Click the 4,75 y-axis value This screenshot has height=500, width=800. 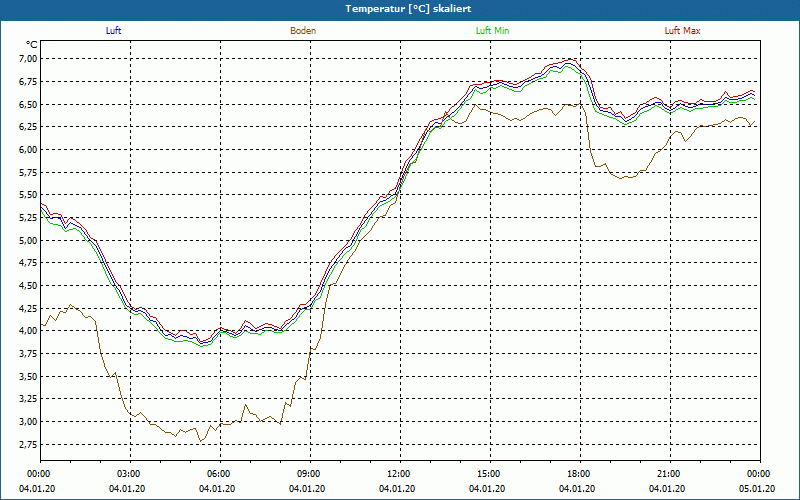coord(28,263)
